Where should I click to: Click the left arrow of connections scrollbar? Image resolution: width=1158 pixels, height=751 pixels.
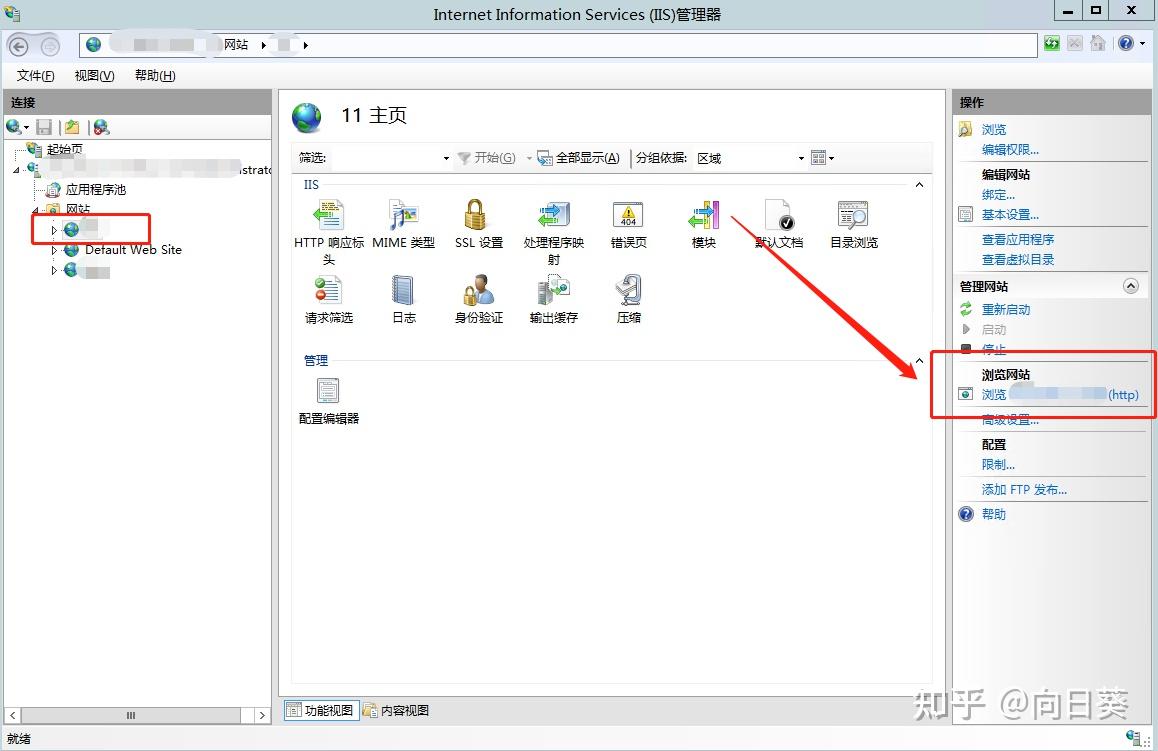click(13, 716)
